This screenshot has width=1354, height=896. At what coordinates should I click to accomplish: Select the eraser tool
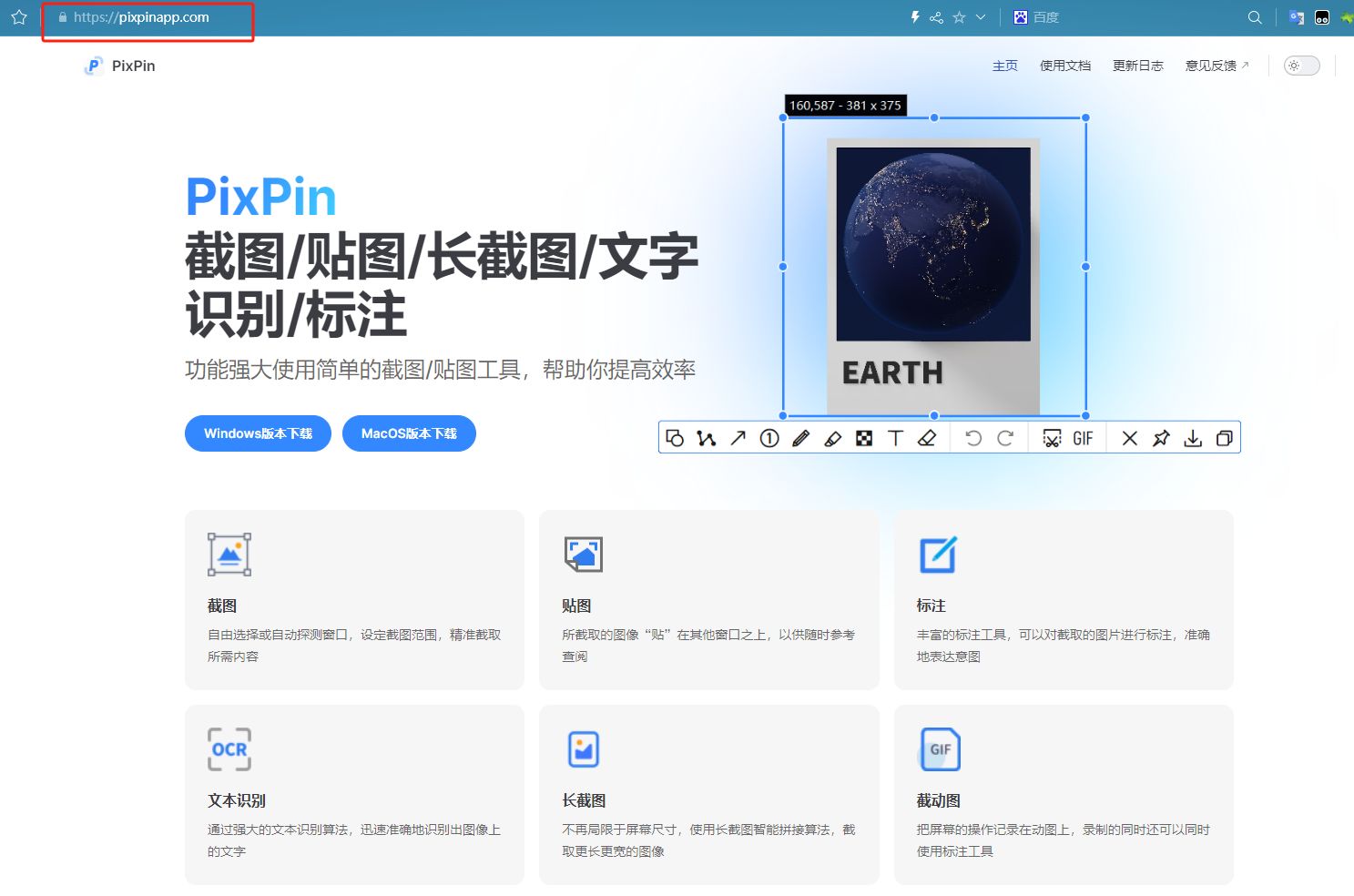tap(928, 438)
